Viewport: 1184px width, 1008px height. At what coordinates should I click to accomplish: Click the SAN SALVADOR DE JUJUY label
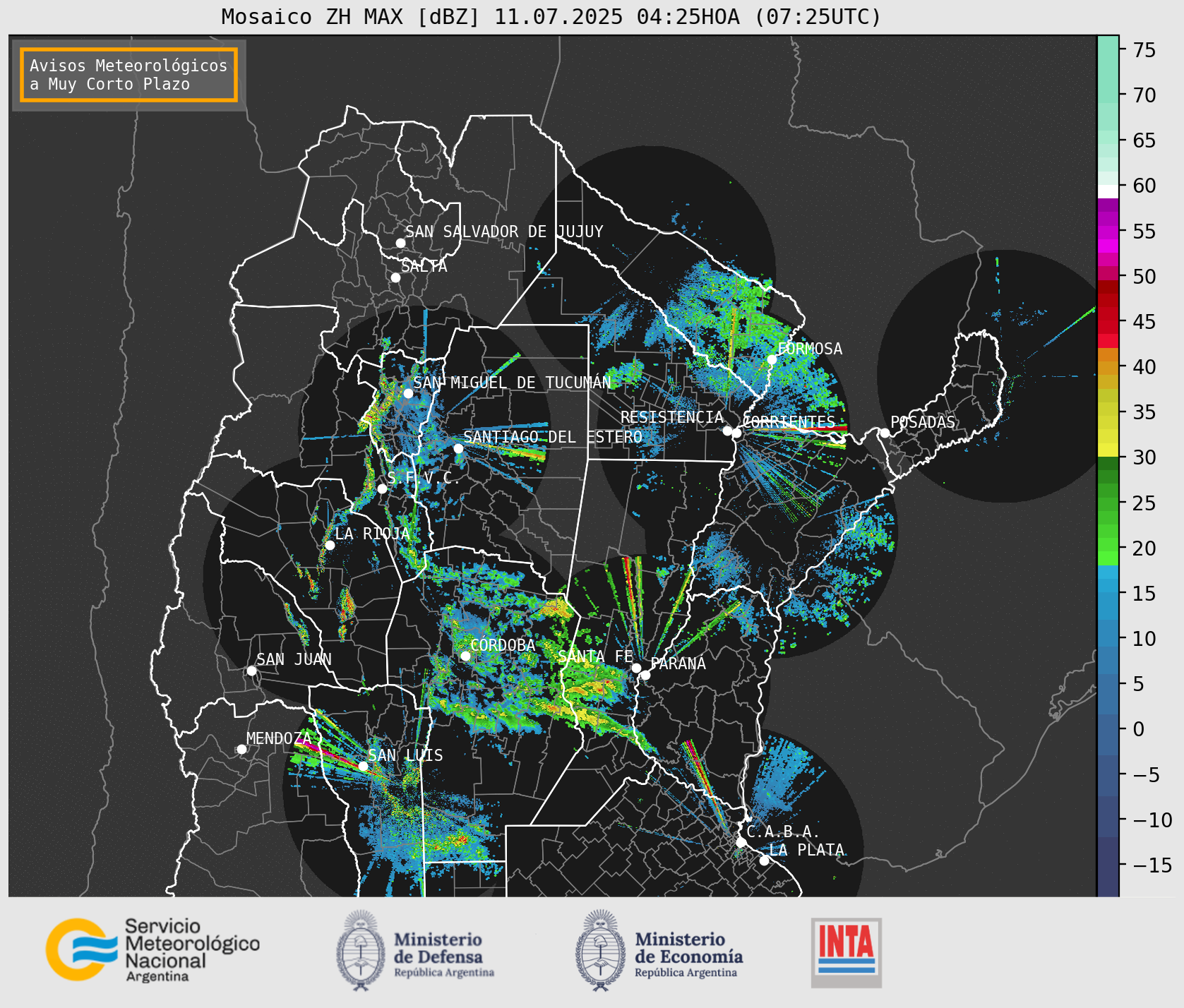click(x=504, y=232)
